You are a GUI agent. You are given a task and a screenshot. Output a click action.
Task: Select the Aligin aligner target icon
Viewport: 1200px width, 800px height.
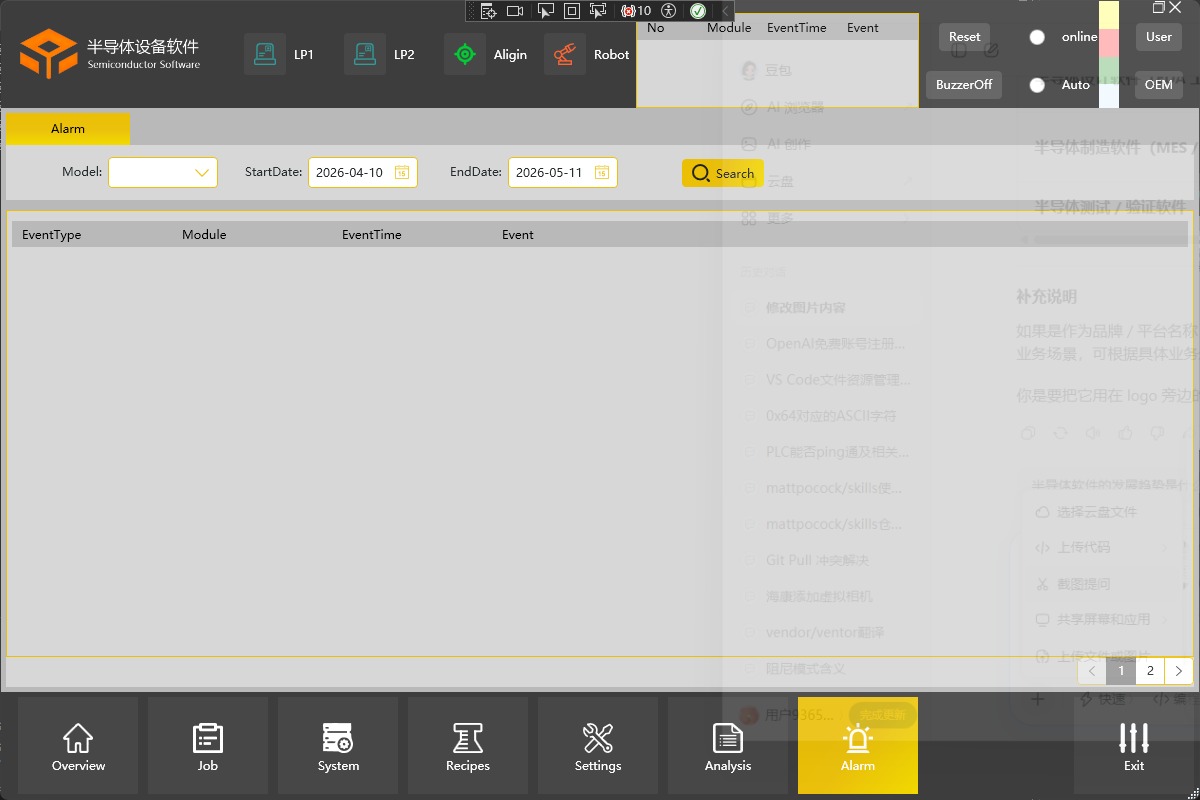(x=465, y=54)
